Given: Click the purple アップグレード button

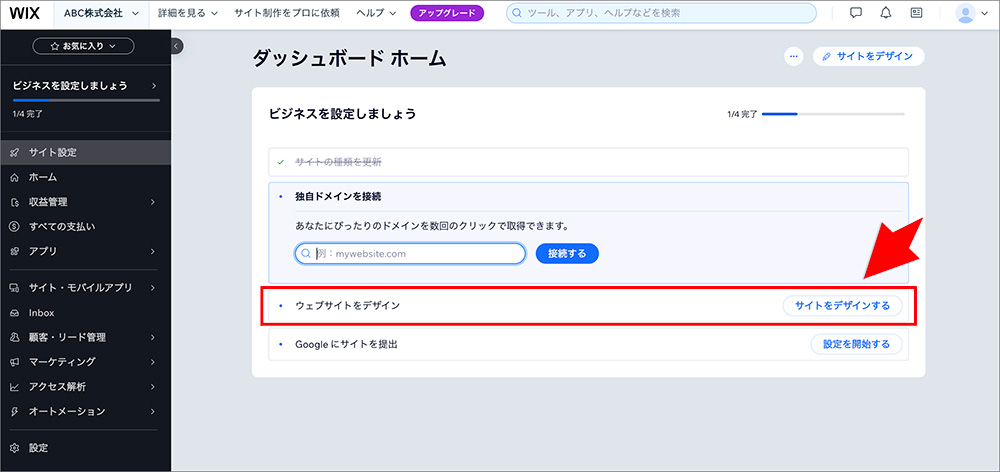Looking at the screenshot, I should tap(447, 13).
